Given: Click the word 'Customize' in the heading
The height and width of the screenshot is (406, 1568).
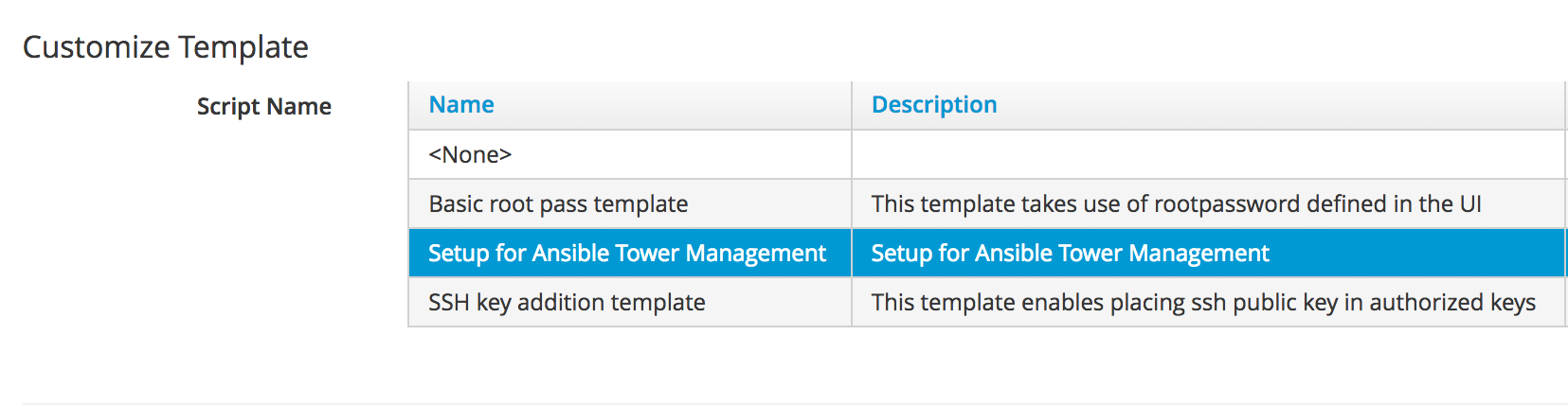Looking at the screenshot, I should [x=97, y=47].
